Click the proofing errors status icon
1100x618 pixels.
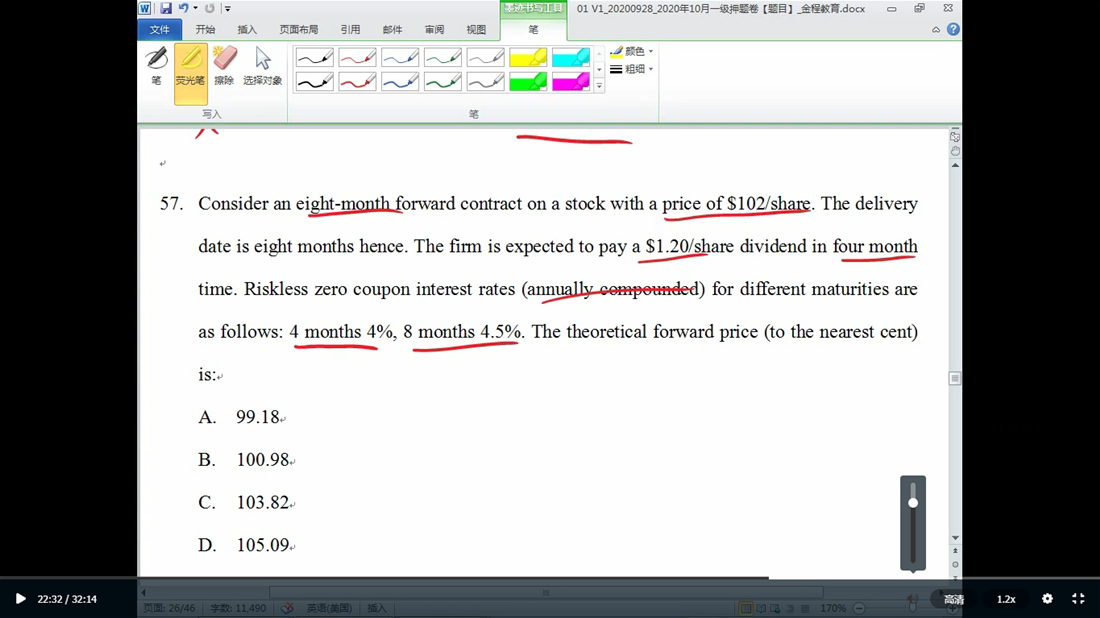pyautogui.click(x=288, y=608)
